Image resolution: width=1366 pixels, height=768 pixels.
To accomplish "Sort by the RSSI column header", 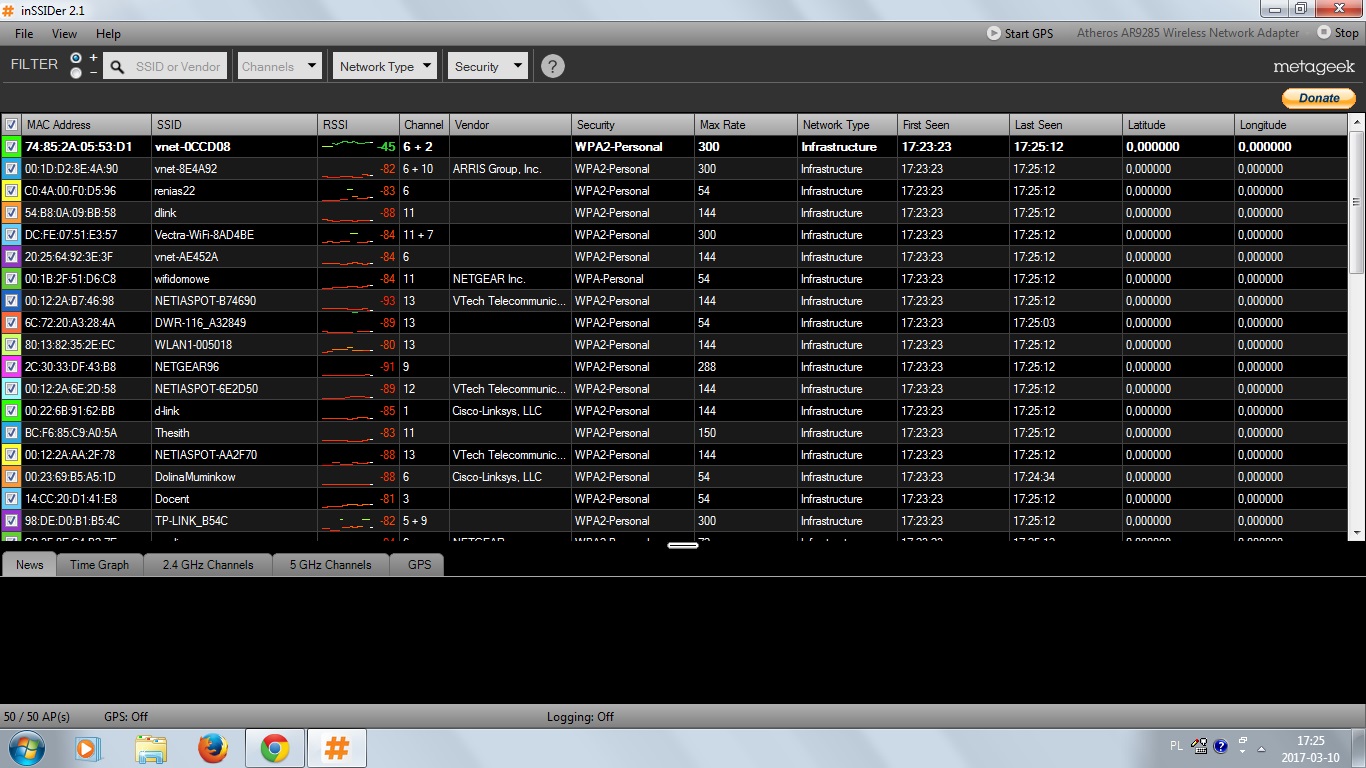I will (x=359, y=125).
